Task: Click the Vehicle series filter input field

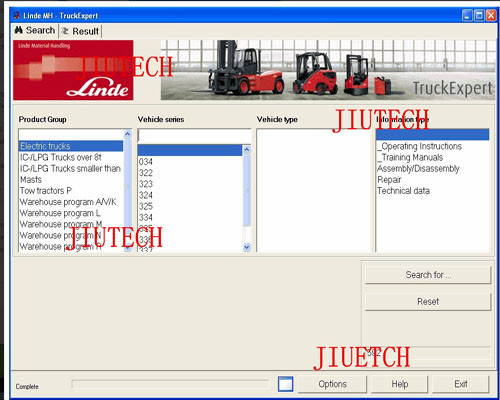Action: [194, 136]
